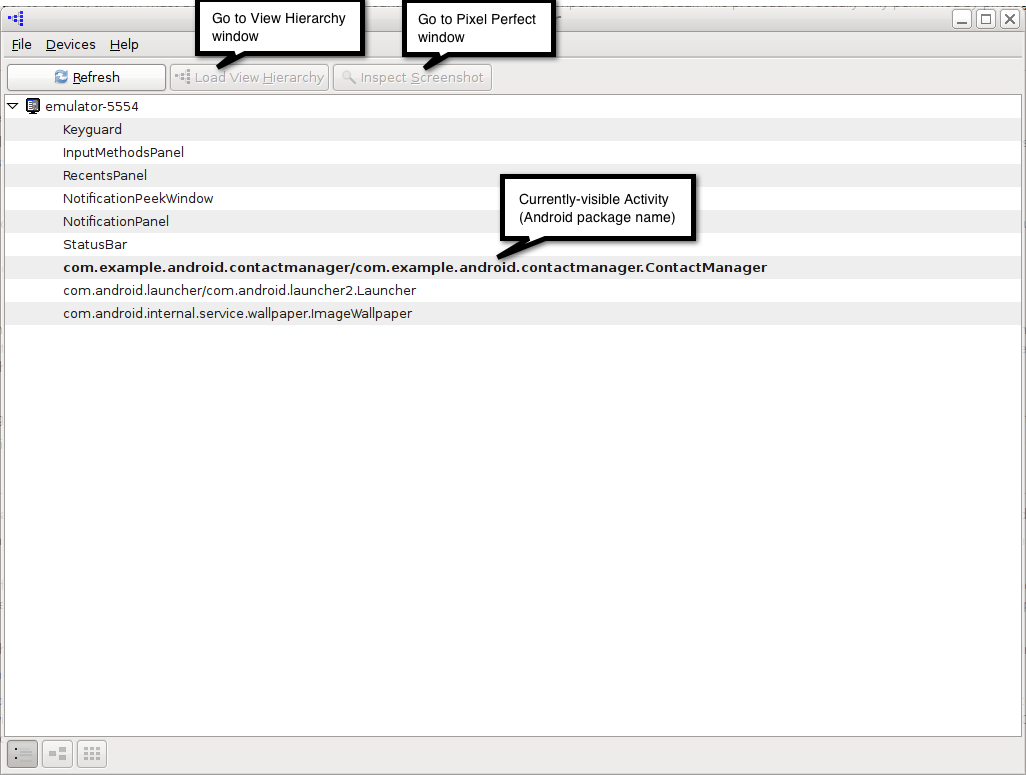Select the StatusBar window
The image size is (1026, 775).
tap(95, 244)
